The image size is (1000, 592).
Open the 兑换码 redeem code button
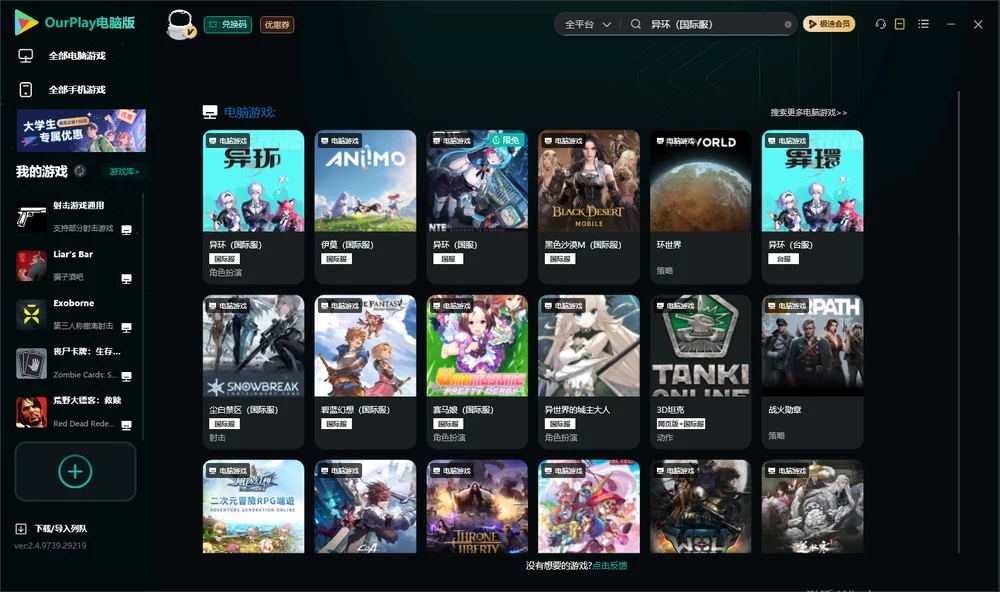pyautogui.click(x=228, y=24)
